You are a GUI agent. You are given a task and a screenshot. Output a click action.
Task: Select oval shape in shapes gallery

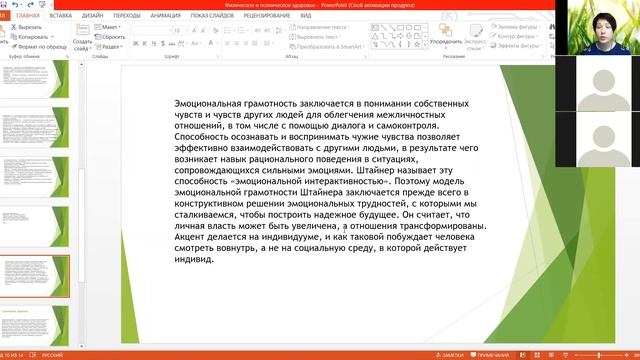click(409, 28)
